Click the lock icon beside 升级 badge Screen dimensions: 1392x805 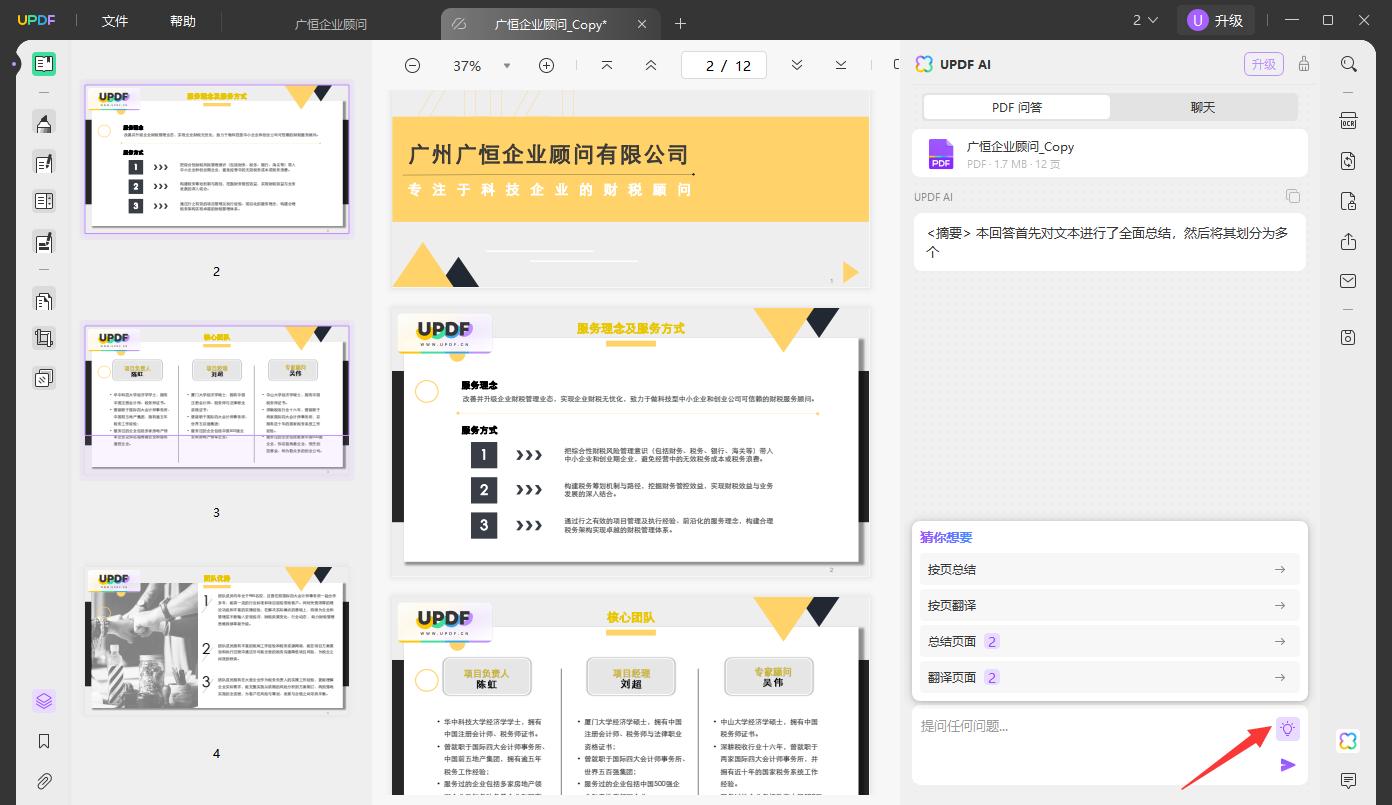(x=1304, y=64)
